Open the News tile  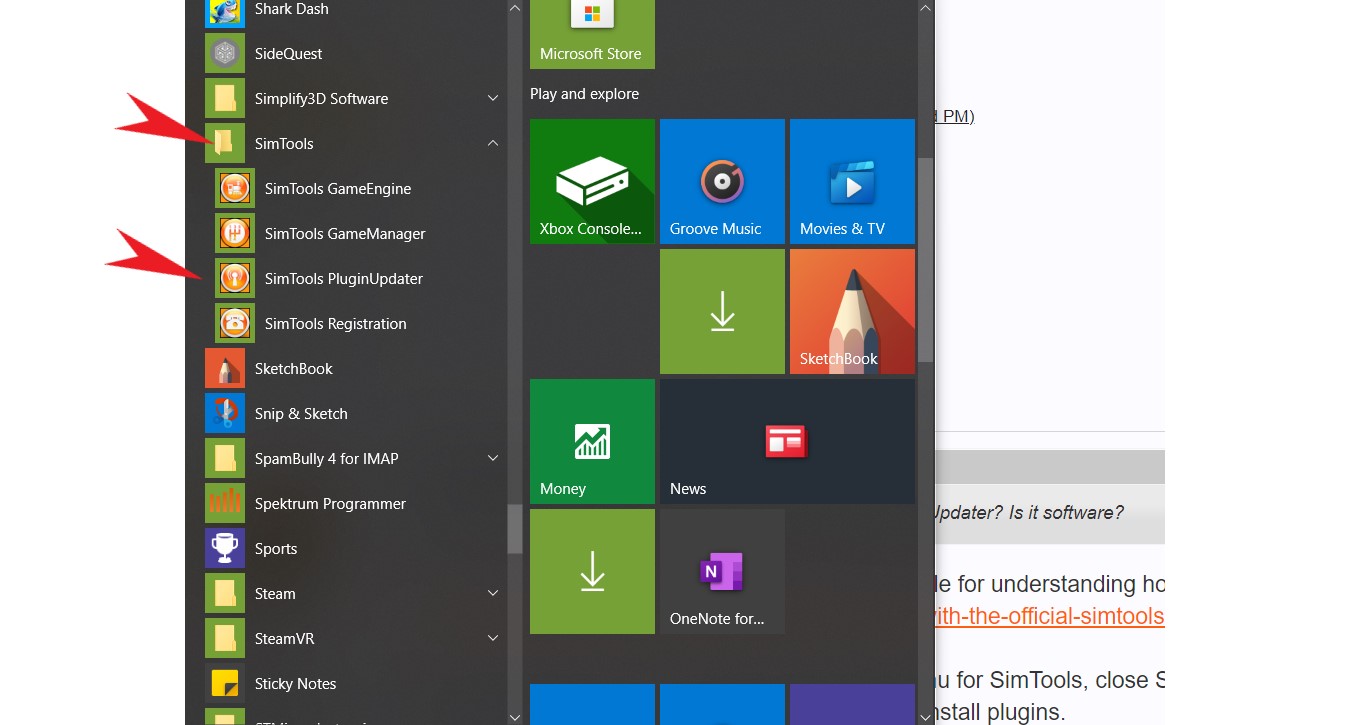click(x=787, y=441)
